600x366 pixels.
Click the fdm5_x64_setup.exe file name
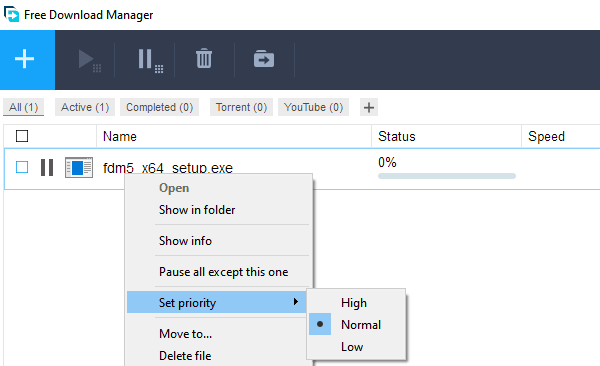click(168, 168)
